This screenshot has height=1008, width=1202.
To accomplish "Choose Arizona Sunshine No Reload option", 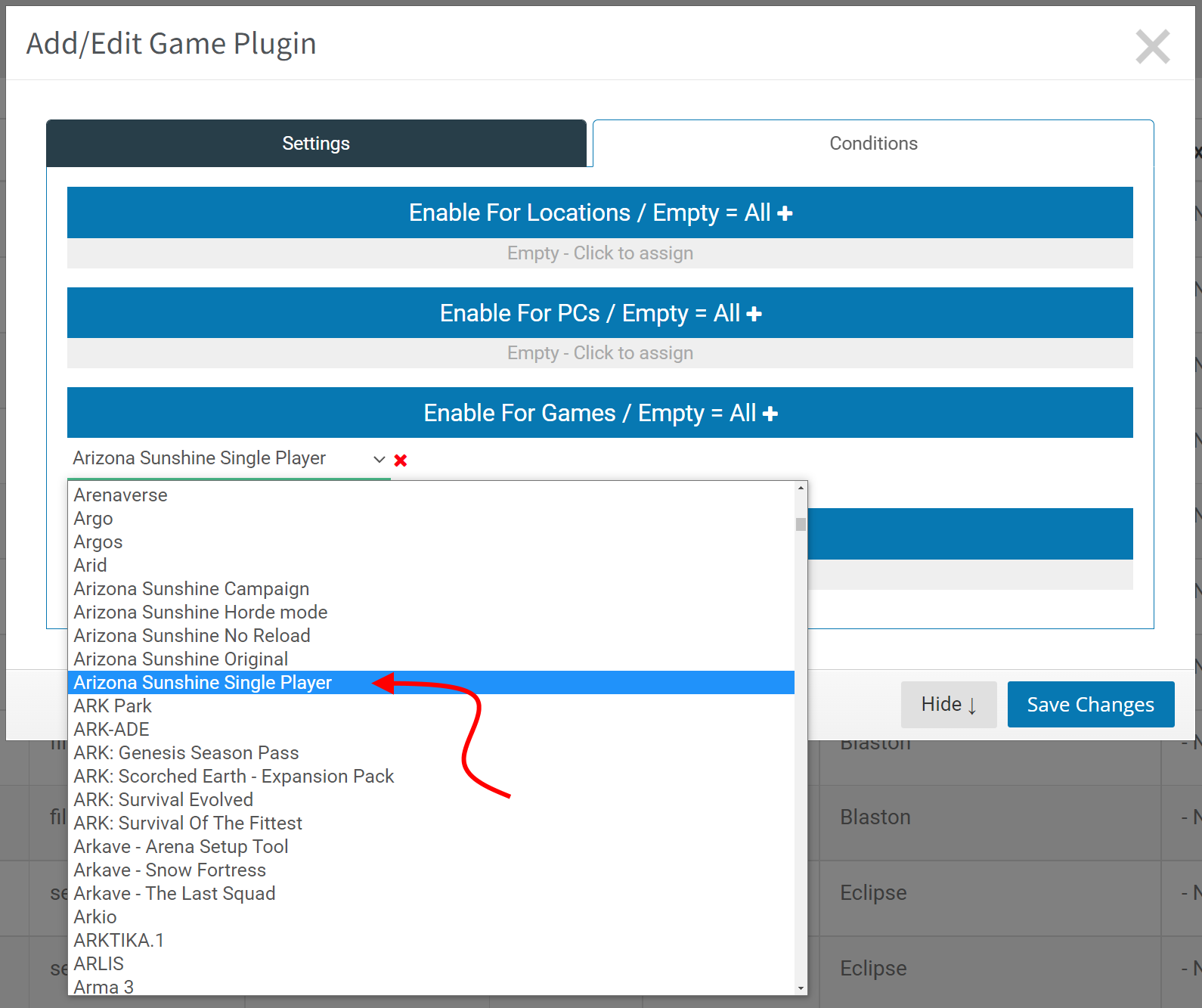I will (x=431, y=636).
